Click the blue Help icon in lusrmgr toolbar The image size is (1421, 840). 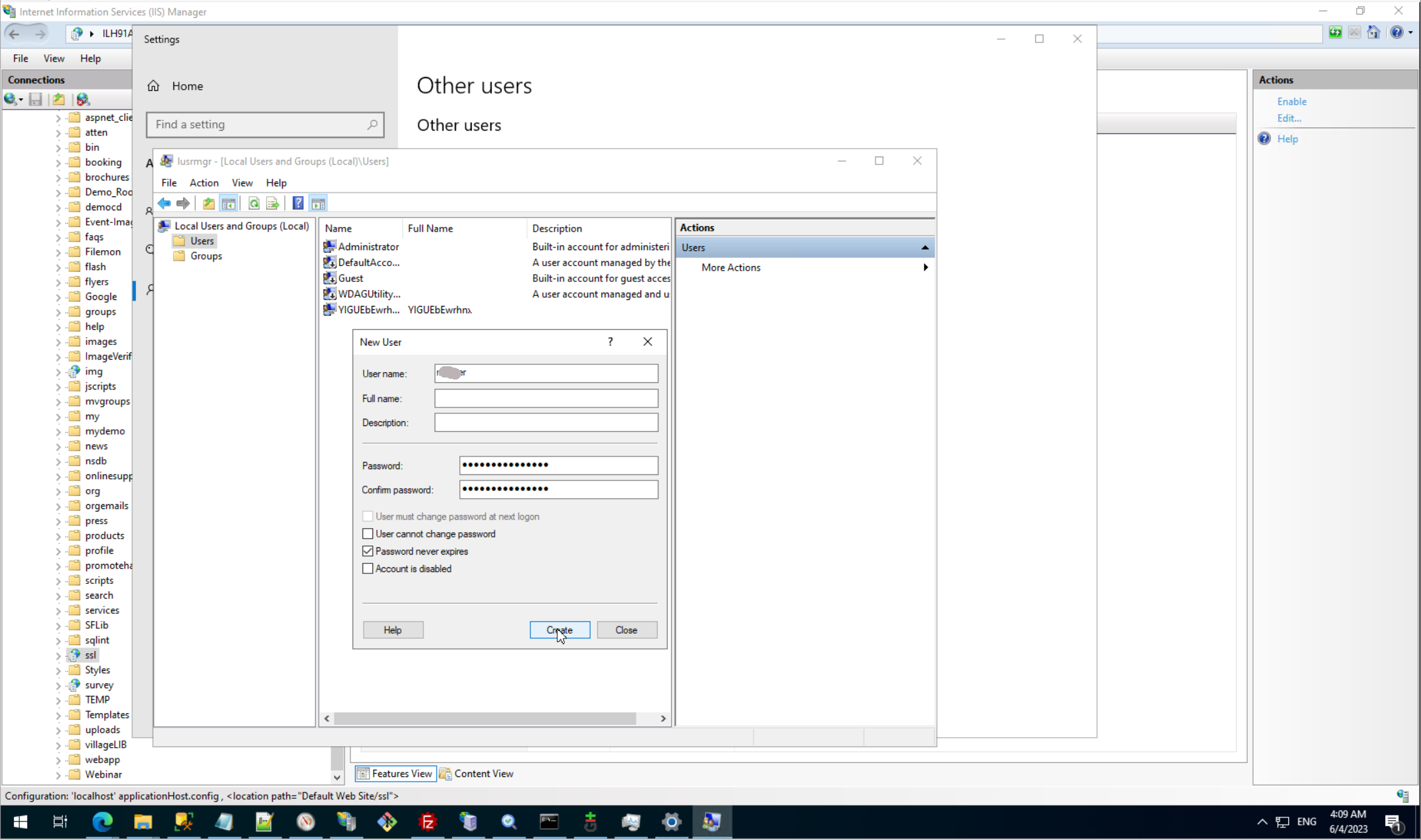click(x=298, y=204)
